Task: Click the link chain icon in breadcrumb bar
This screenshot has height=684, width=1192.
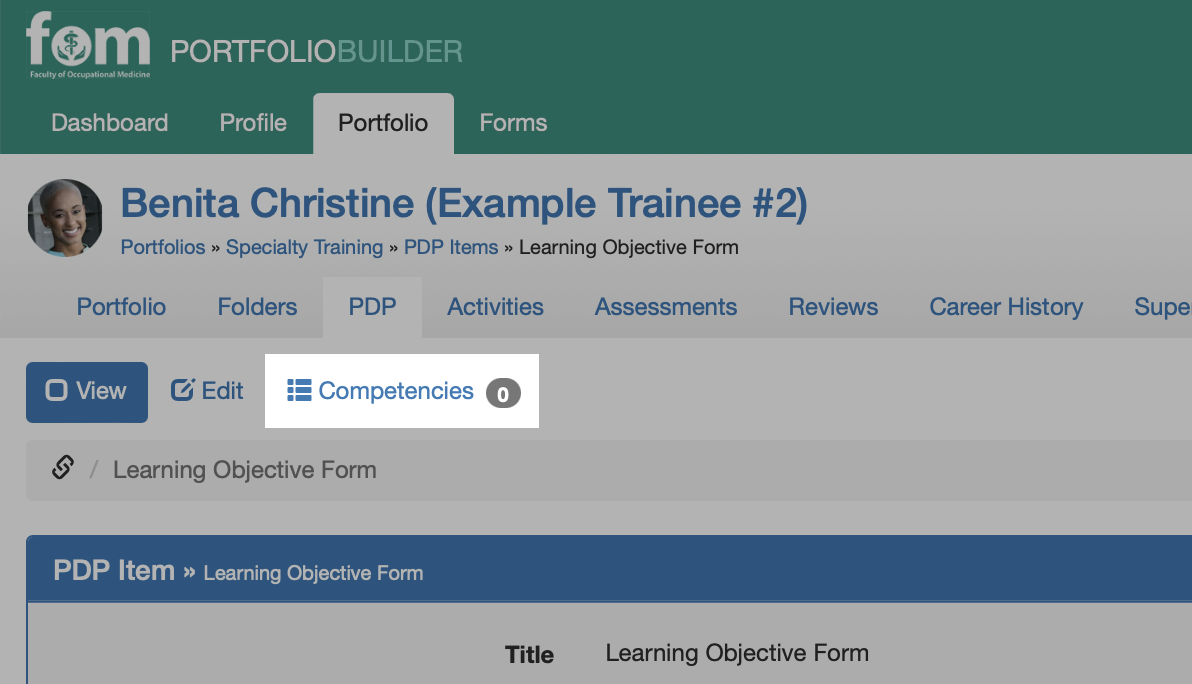Action: (x=63, y=467)
